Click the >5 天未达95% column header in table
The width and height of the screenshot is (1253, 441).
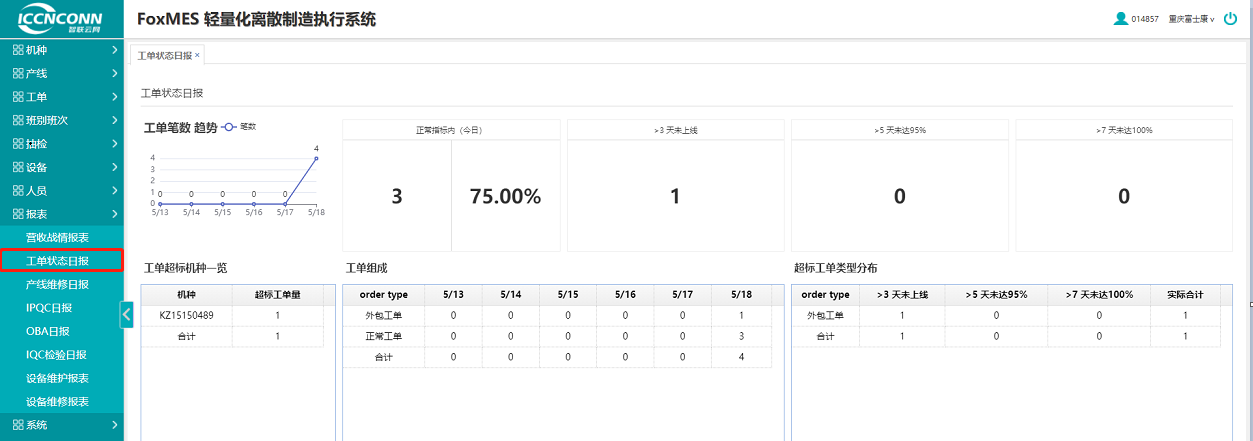[x=996, y=294]
